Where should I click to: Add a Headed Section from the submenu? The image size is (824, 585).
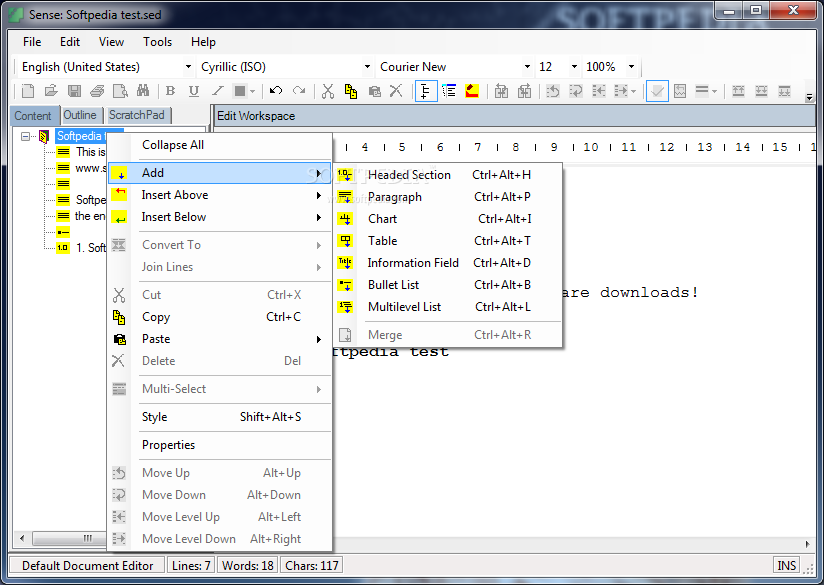(x=448, y=175)
